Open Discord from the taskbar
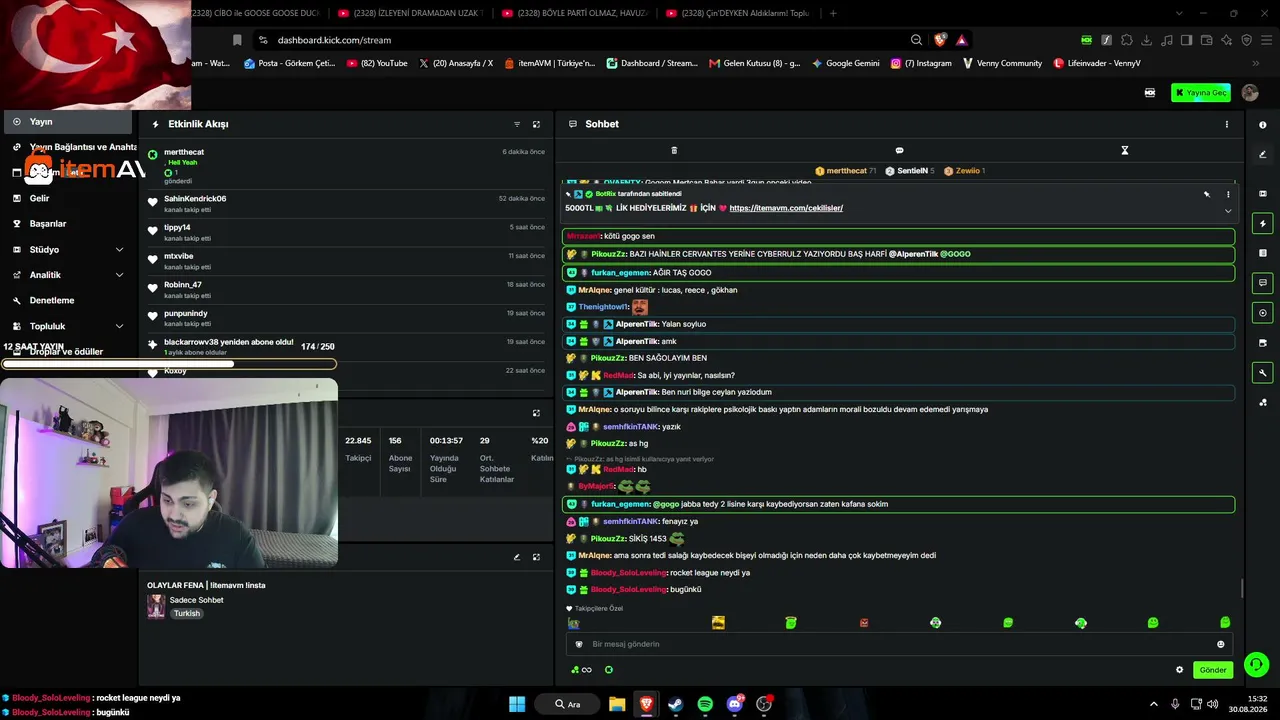This screenshot has height=720, width=1280. click(x=735, y=704)
